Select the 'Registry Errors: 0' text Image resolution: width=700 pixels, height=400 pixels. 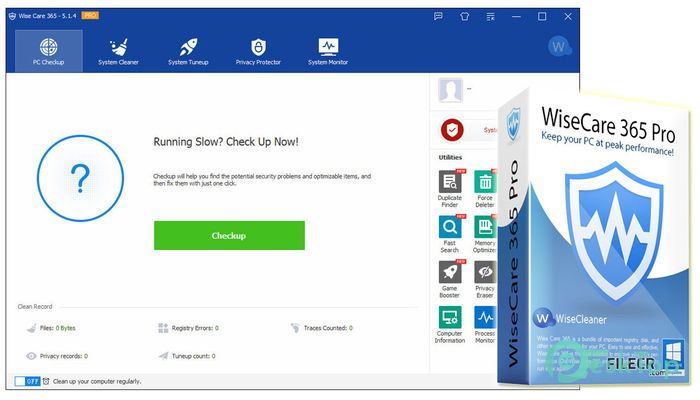(195, 328)
